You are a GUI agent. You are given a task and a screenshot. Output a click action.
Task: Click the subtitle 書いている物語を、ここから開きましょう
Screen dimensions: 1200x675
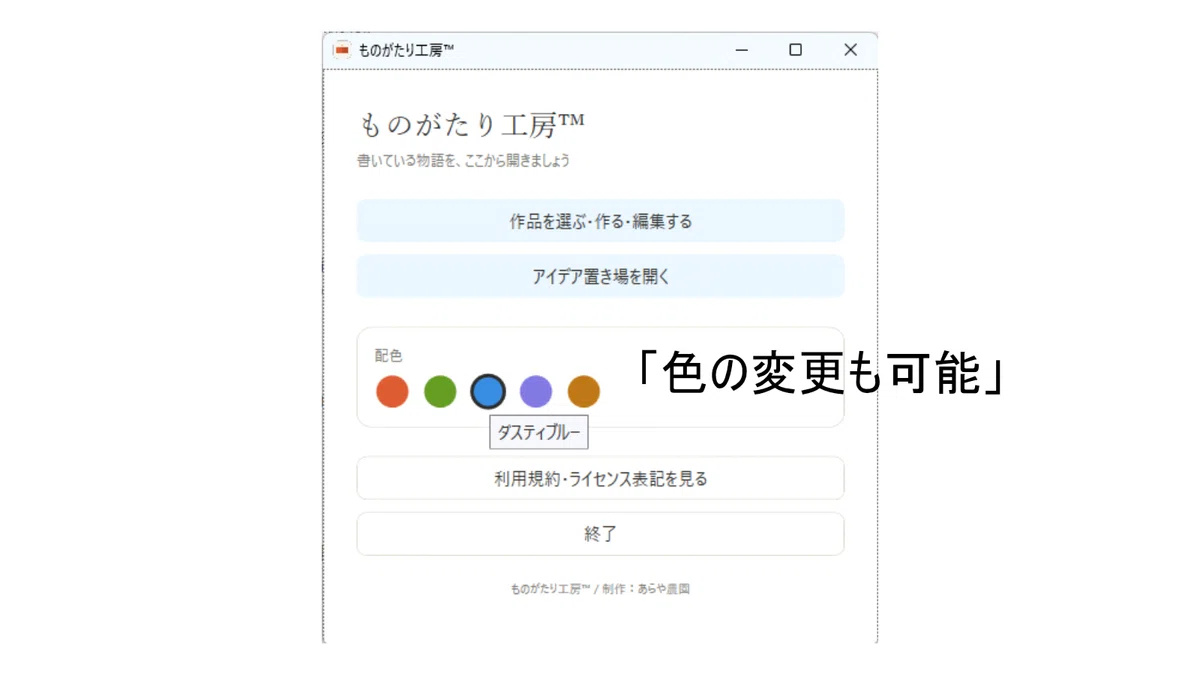(464, 160)
